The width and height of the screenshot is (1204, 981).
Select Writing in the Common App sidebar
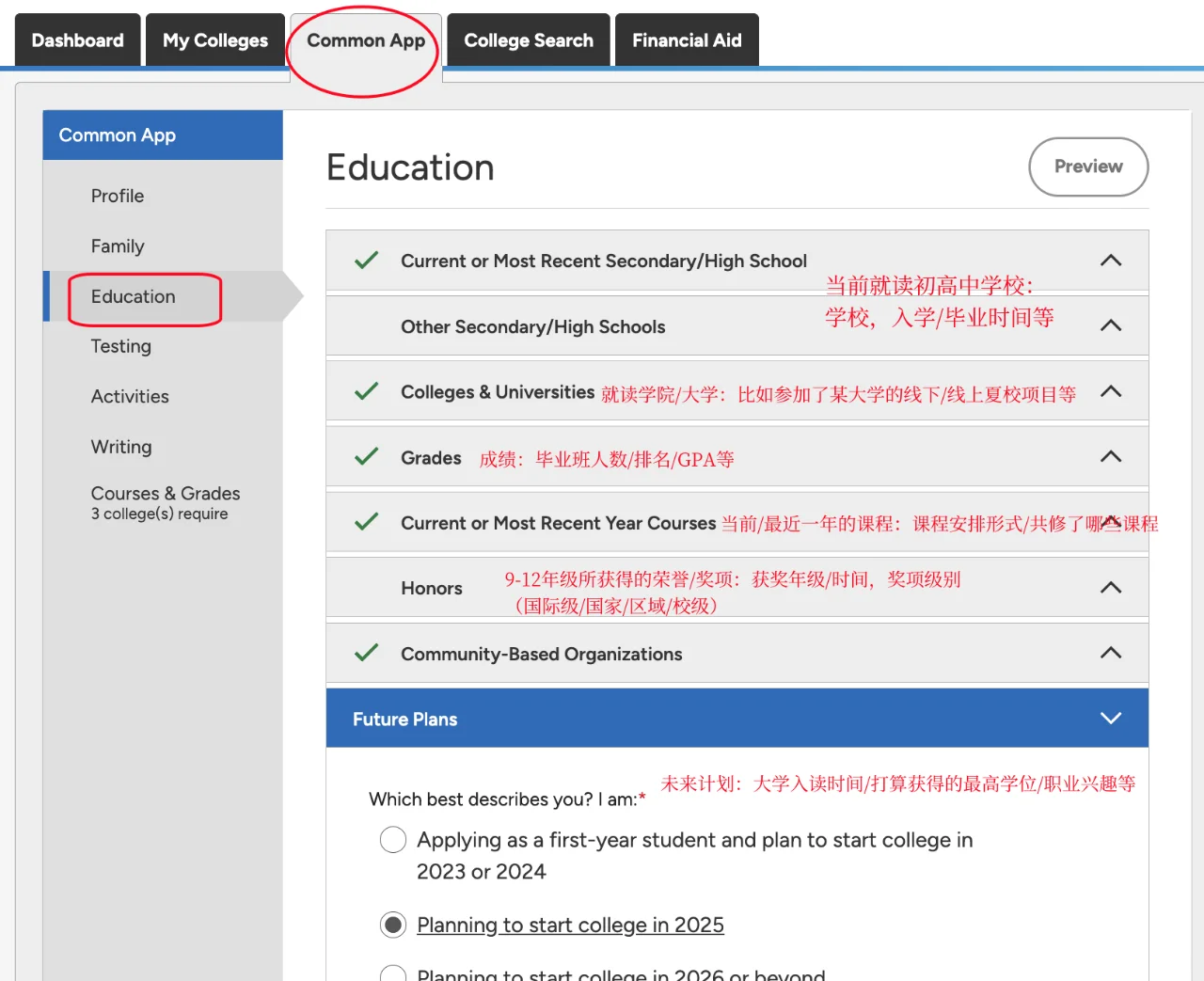tap(121, 447)
